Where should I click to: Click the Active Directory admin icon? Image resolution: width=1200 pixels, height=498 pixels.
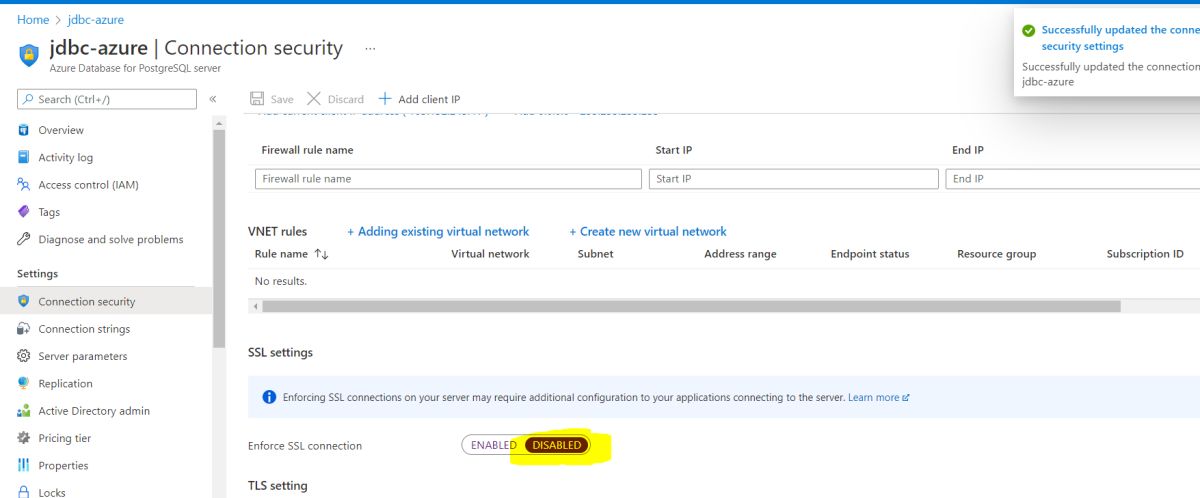[x=24, y=411]
